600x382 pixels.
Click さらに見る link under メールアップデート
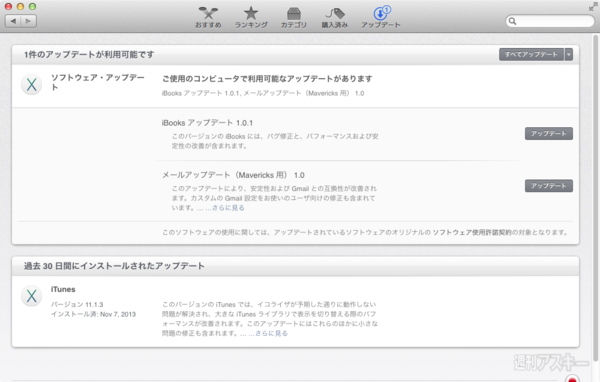(x=228, y=208)
